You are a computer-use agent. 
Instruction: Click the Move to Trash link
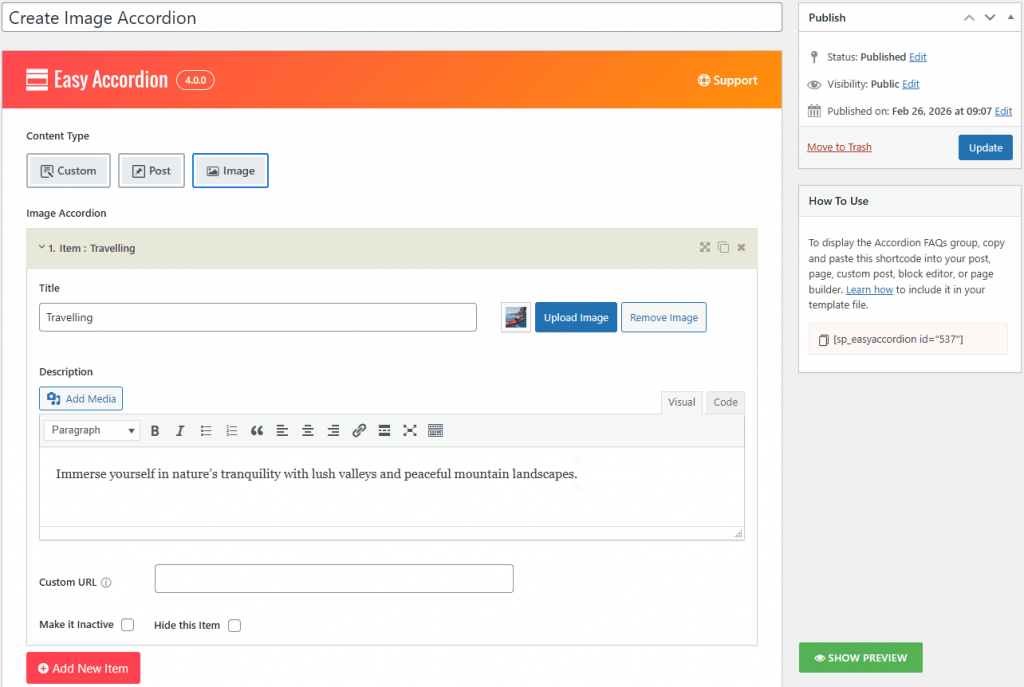839,147
